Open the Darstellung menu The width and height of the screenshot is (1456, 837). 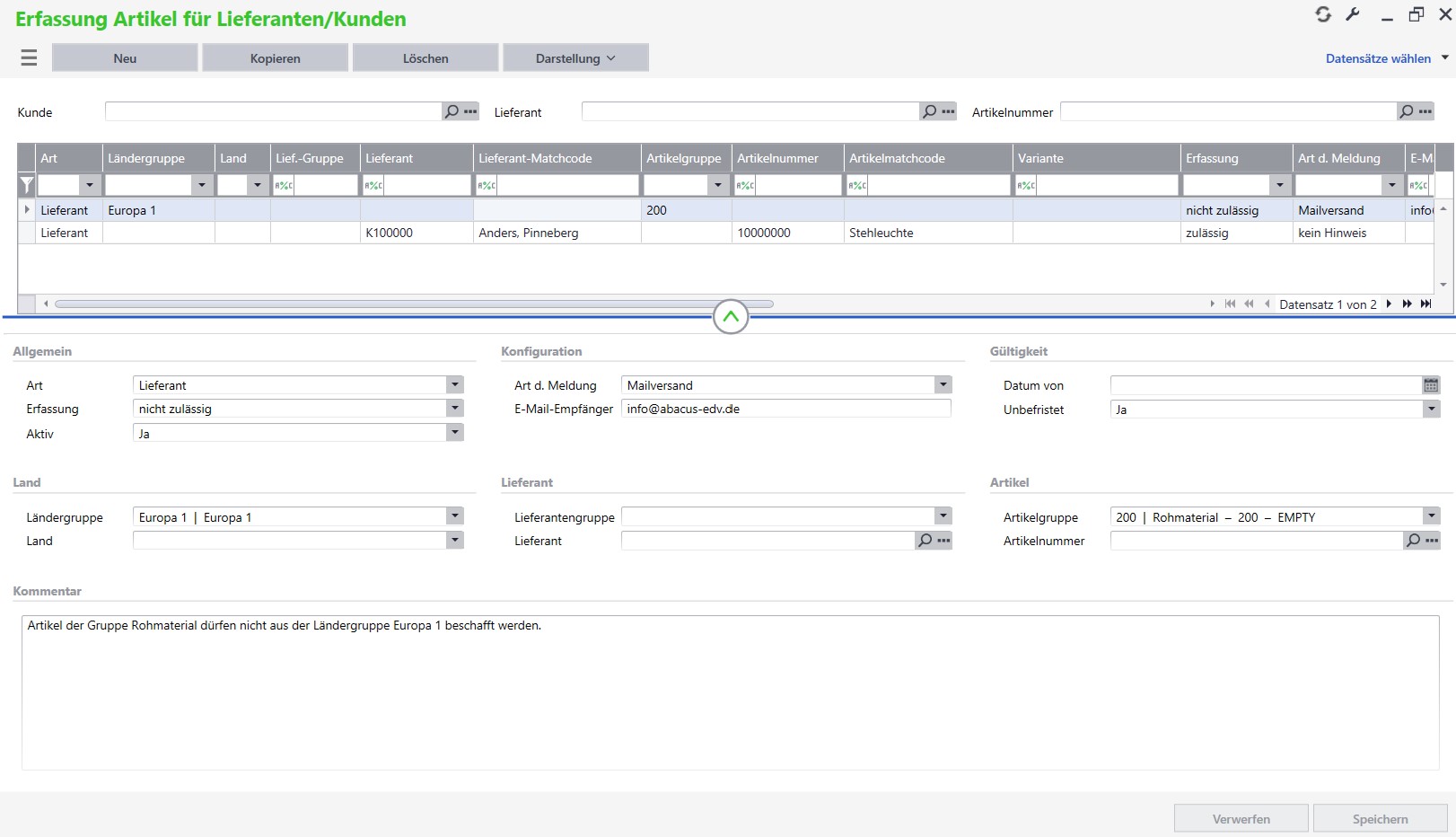575,58
